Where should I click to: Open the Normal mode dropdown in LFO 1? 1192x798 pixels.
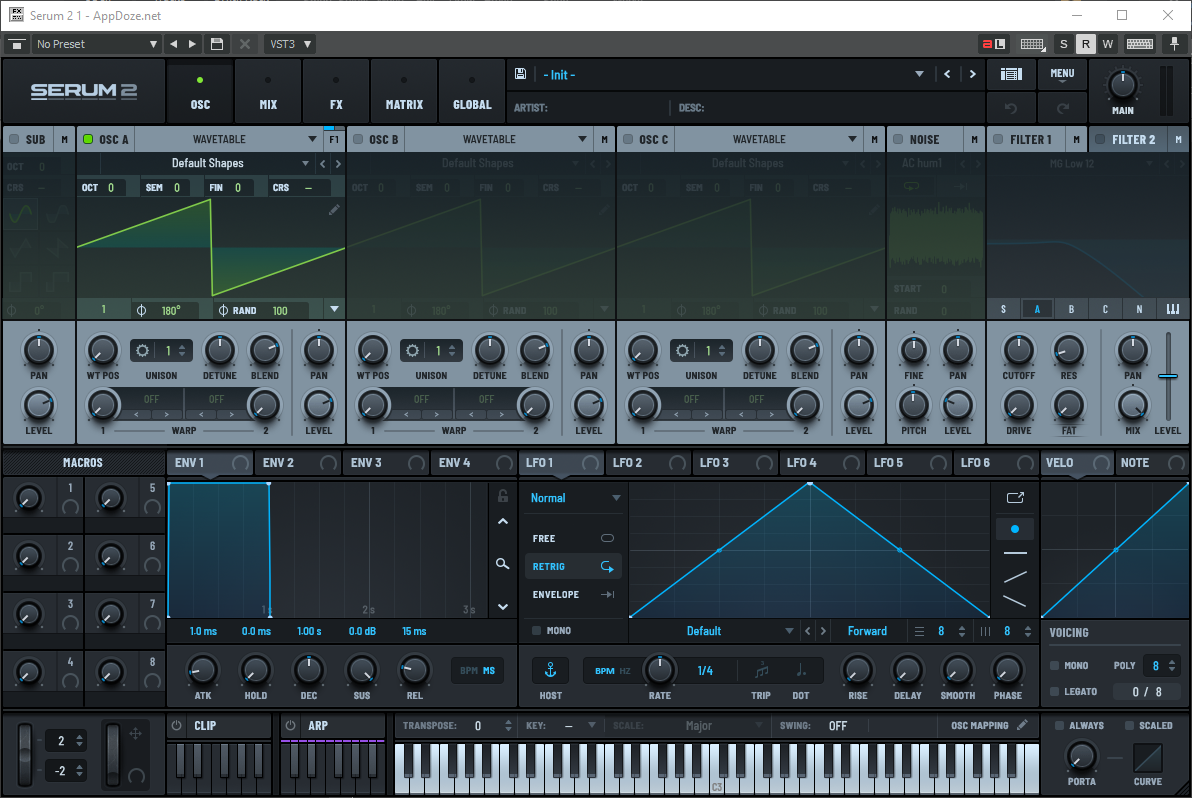click(573, 497)
